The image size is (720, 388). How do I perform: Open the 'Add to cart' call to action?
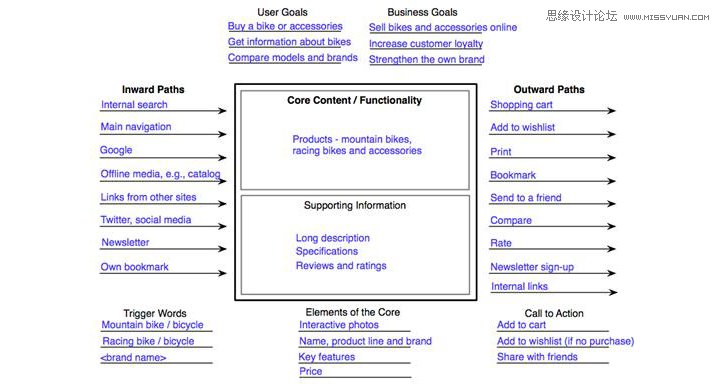[521, 325]
